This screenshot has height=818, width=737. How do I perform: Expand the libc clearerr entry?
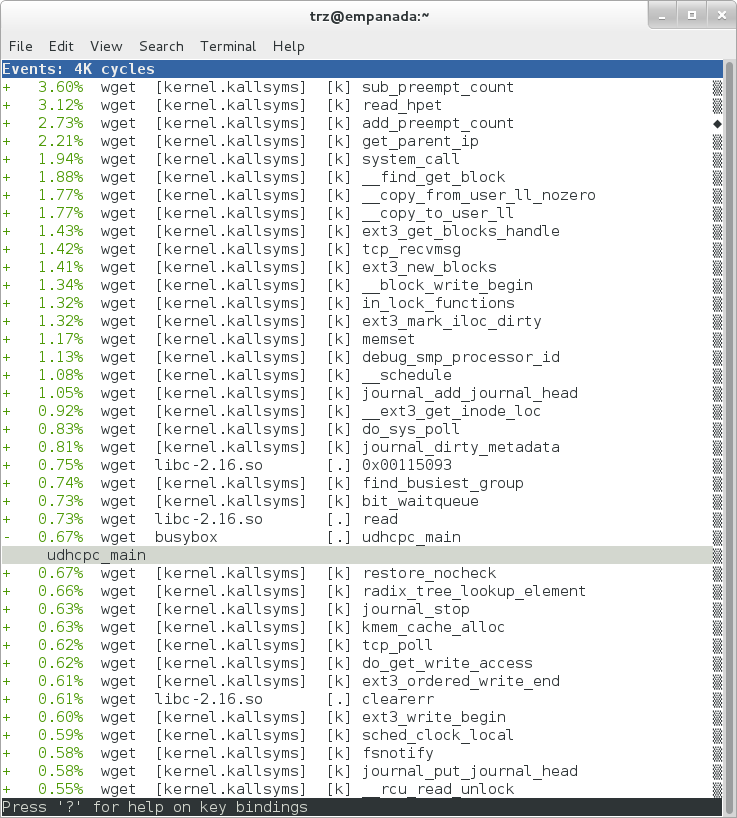click(7, 699)
